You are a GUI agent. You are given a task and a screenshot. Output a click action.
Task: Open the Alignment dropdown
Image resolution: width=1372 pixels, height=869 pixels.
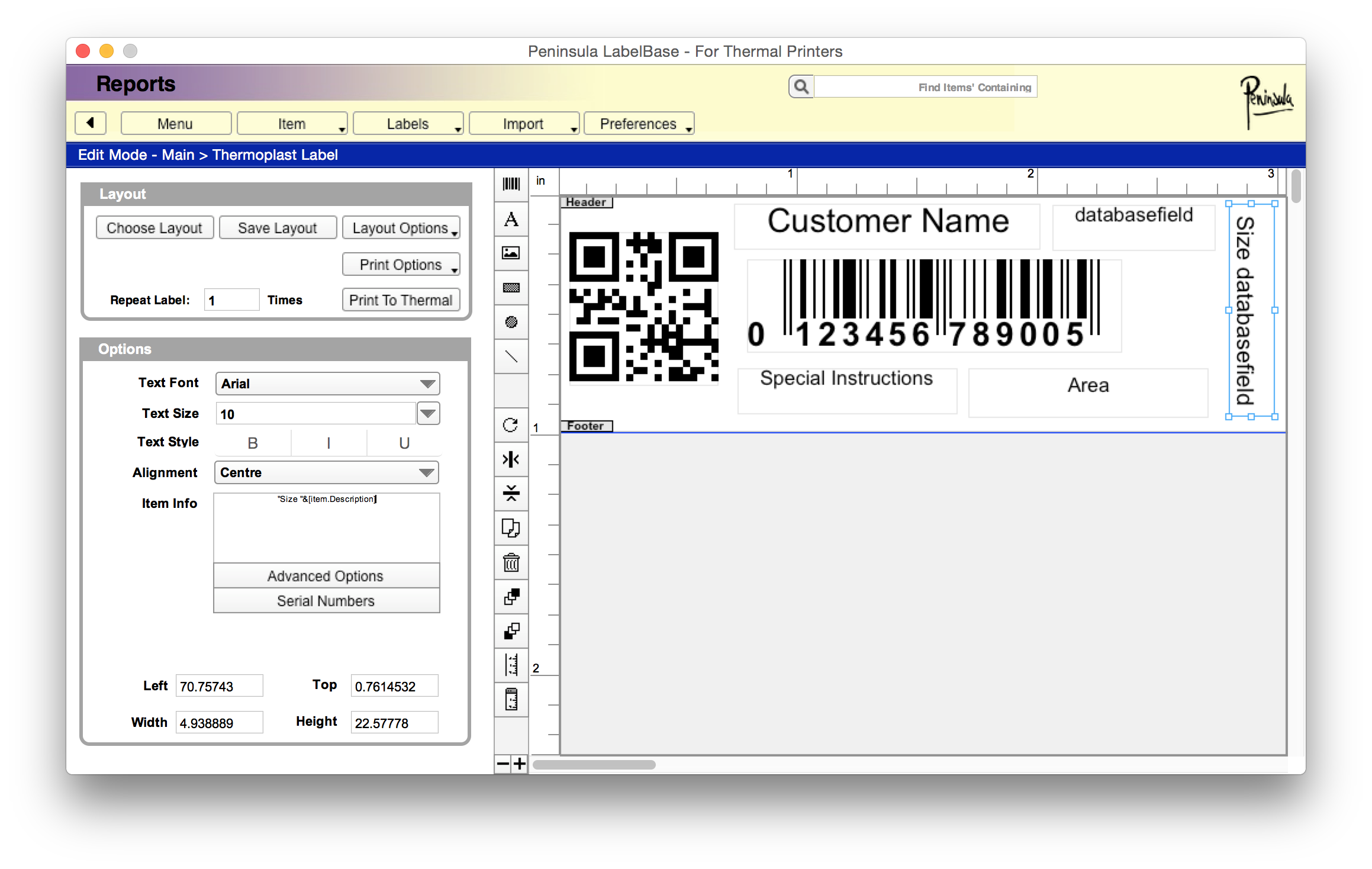pyautogui.click(x=326, y=472)
